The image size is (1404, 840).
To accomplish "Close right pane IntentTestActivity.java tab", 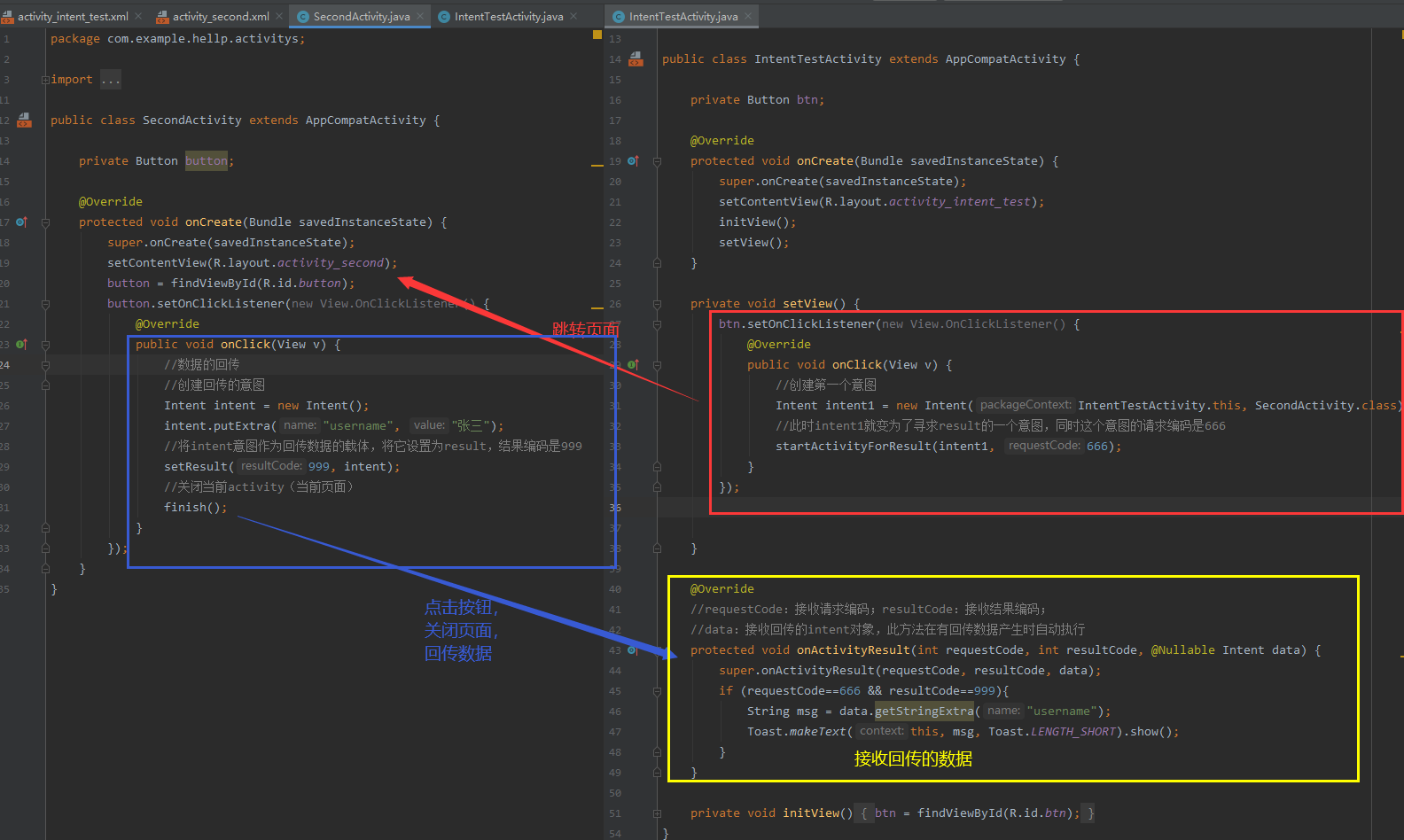I will coord(748,17).
